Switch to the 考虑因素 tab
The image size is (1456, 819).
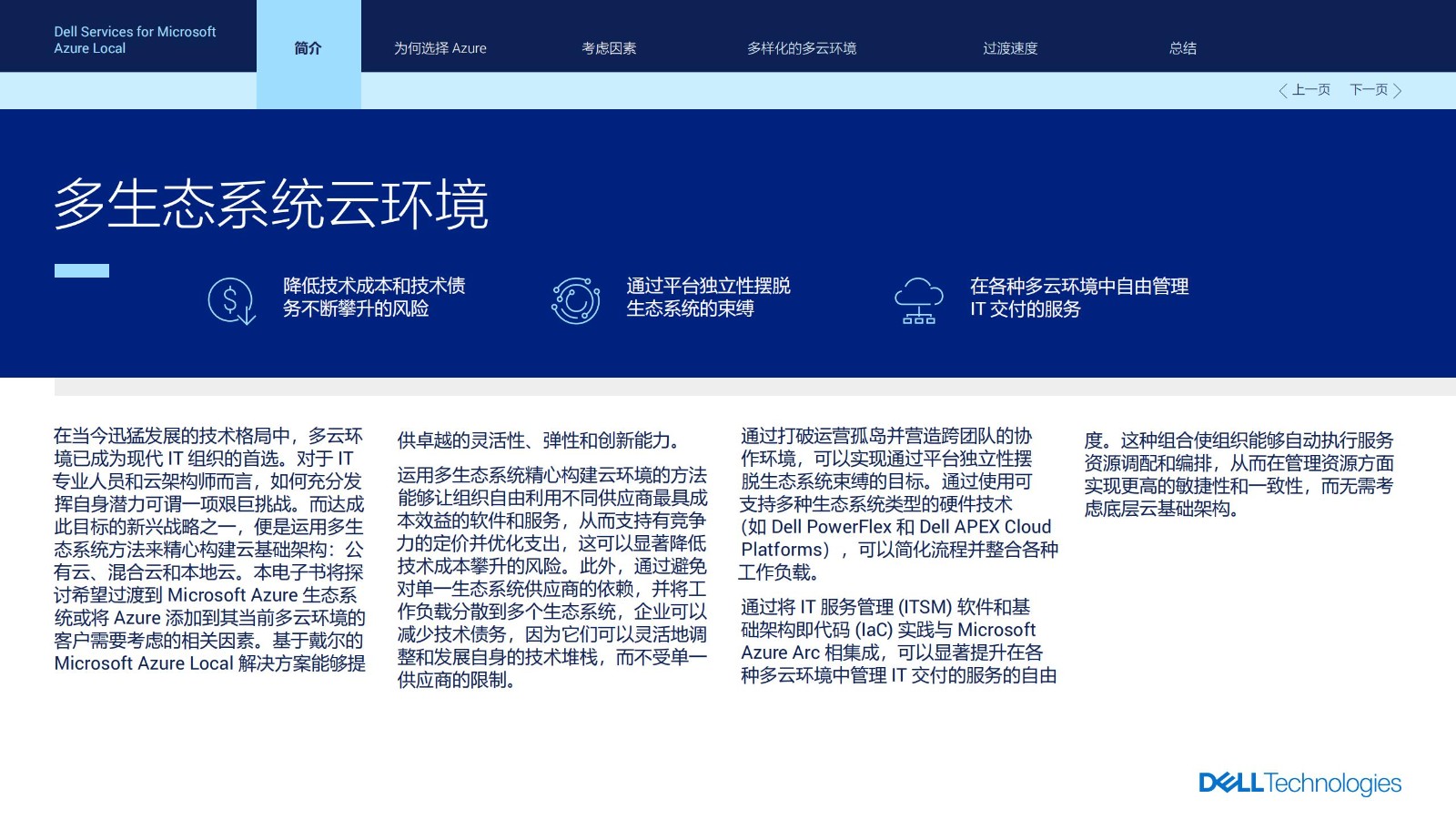609,48
